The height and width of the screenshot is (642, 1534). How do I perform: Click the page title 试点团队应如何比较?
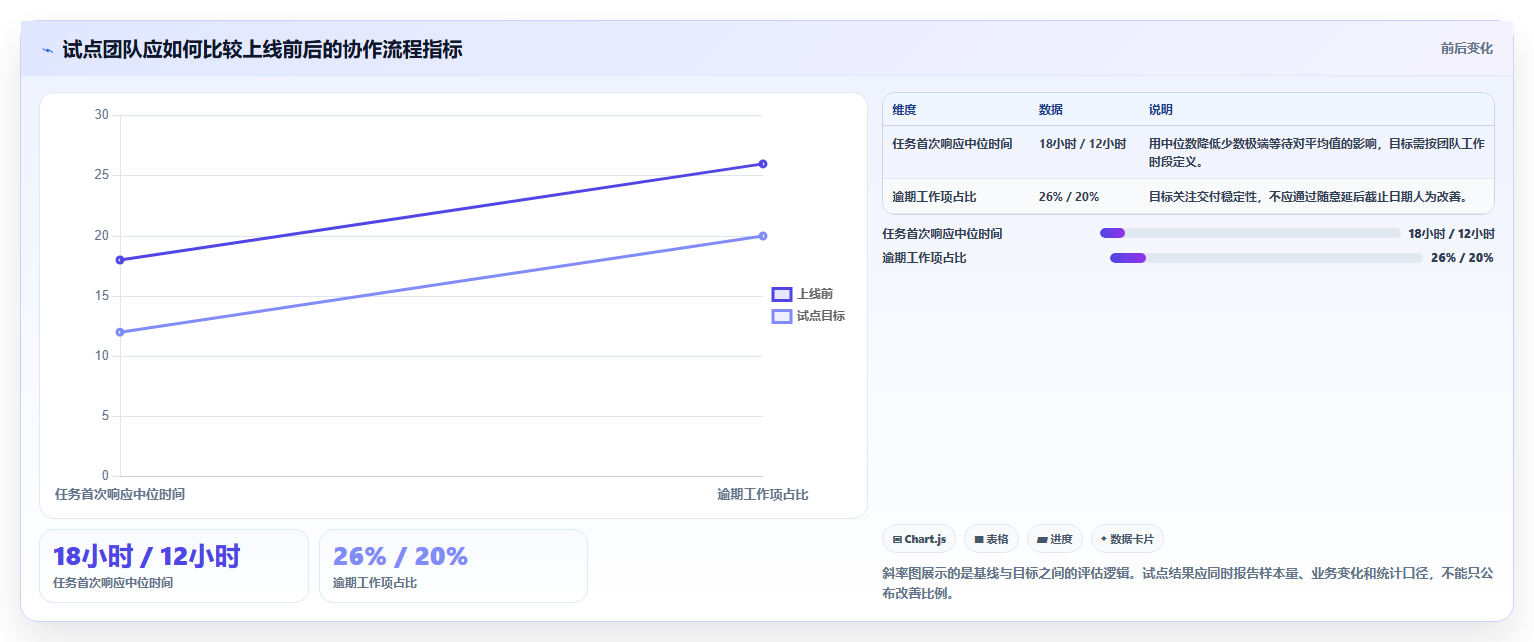click(x=262, y=49)
